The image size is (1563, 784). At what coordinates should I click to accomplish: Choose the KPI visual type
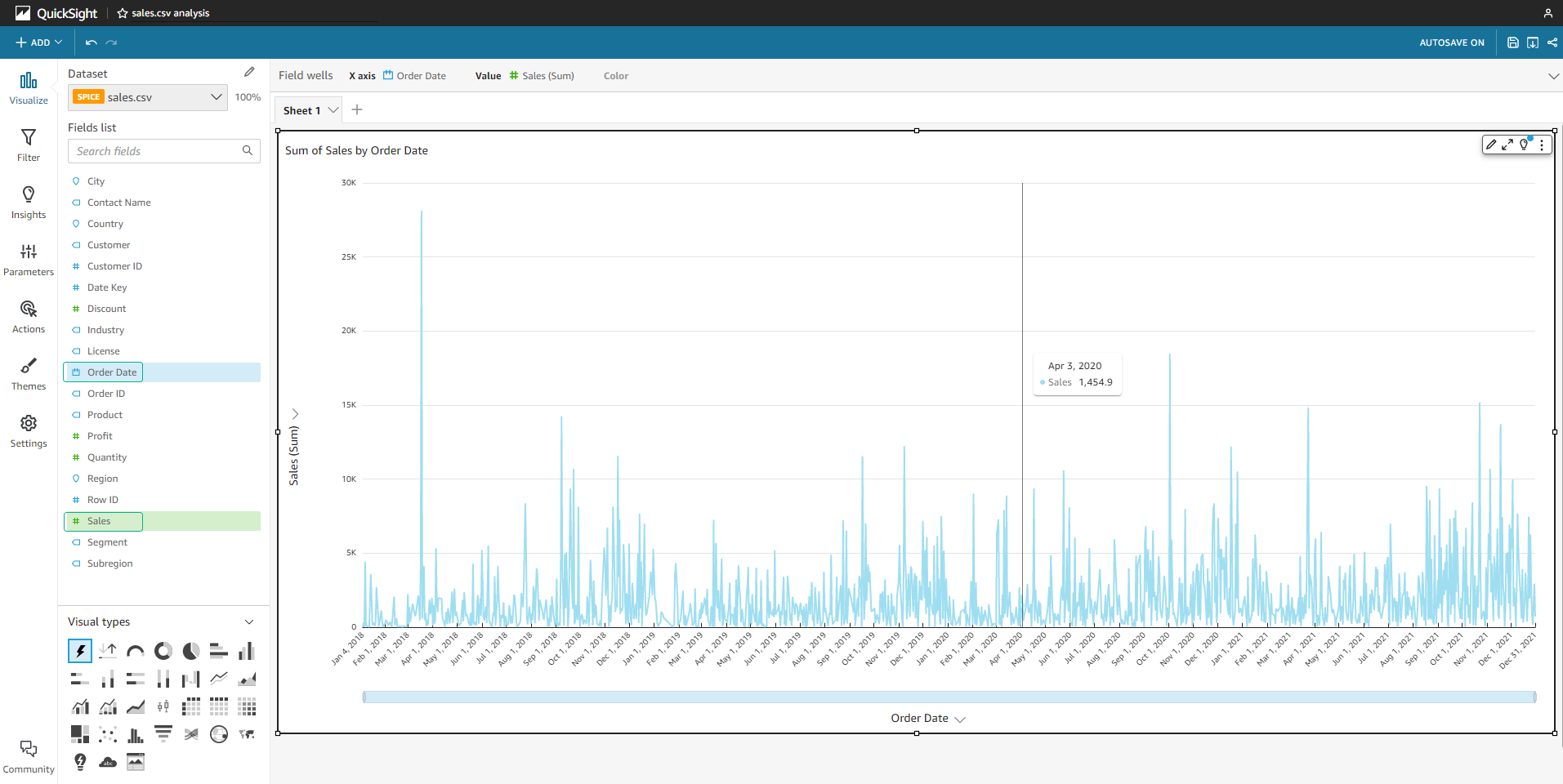coord(108,651)
